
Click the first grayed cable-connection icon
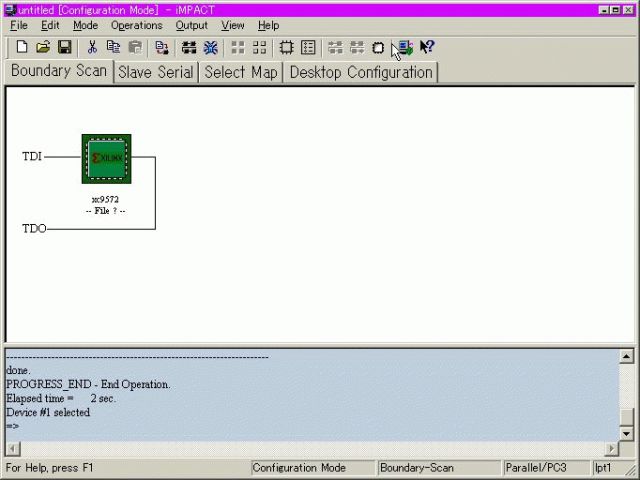tap(336, 48)
